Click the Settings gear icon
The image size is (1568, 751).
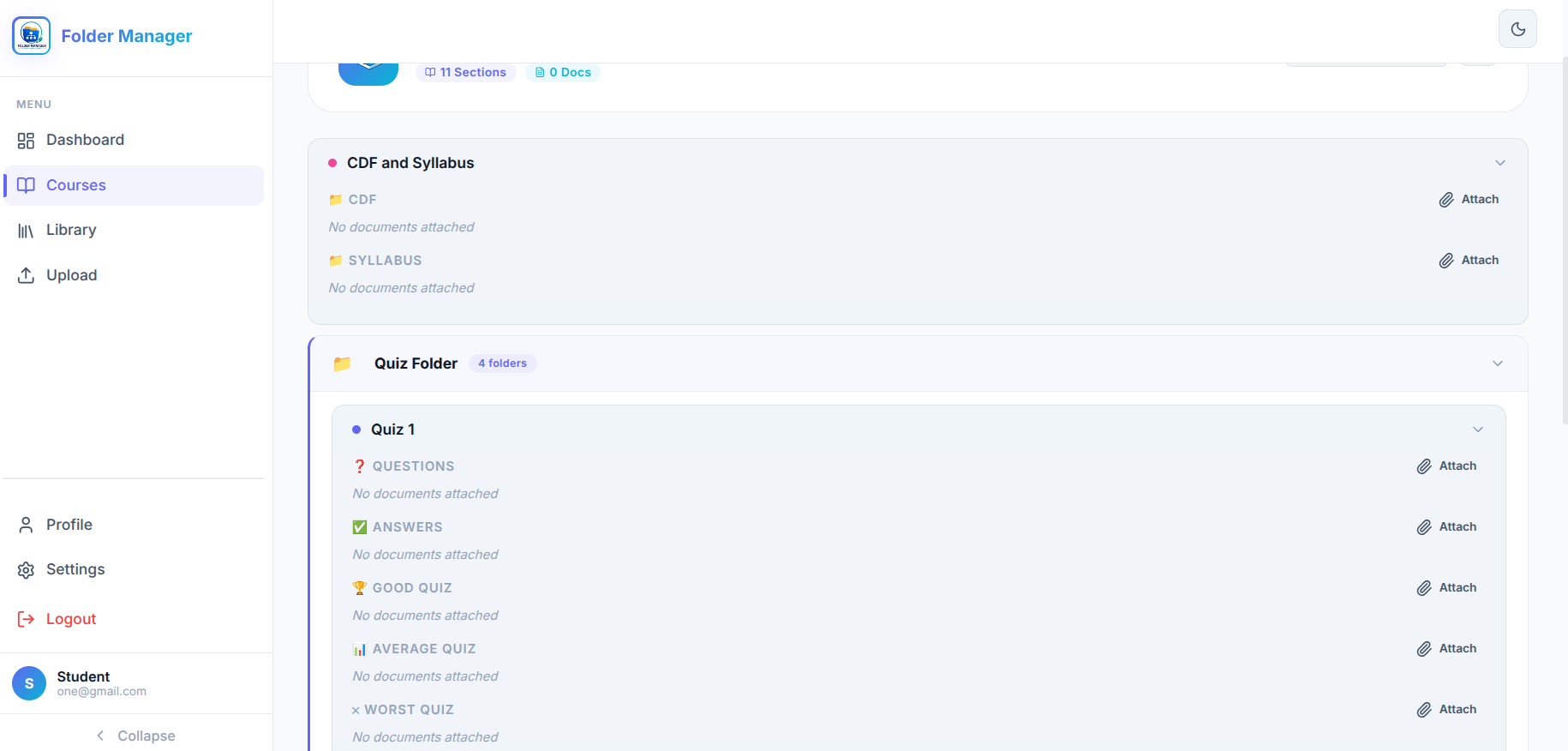click(x=27, y=570)
